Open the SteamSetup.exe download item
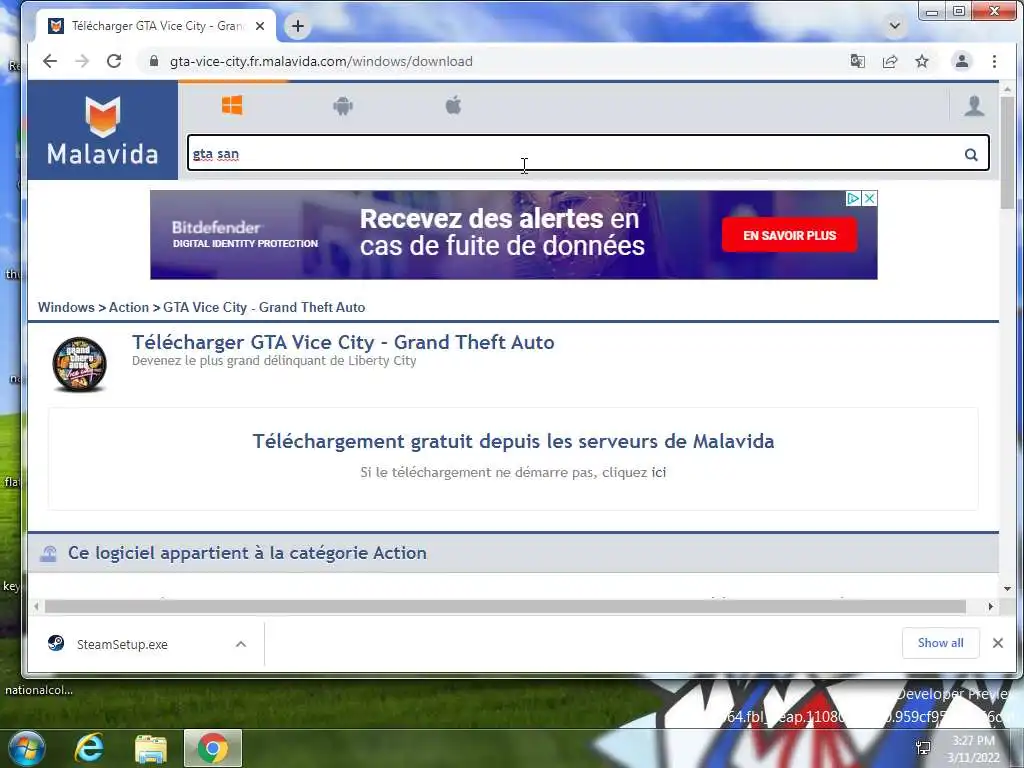Image resolution: width=1024 pixels, height=768 pixels. coord(122,645)
